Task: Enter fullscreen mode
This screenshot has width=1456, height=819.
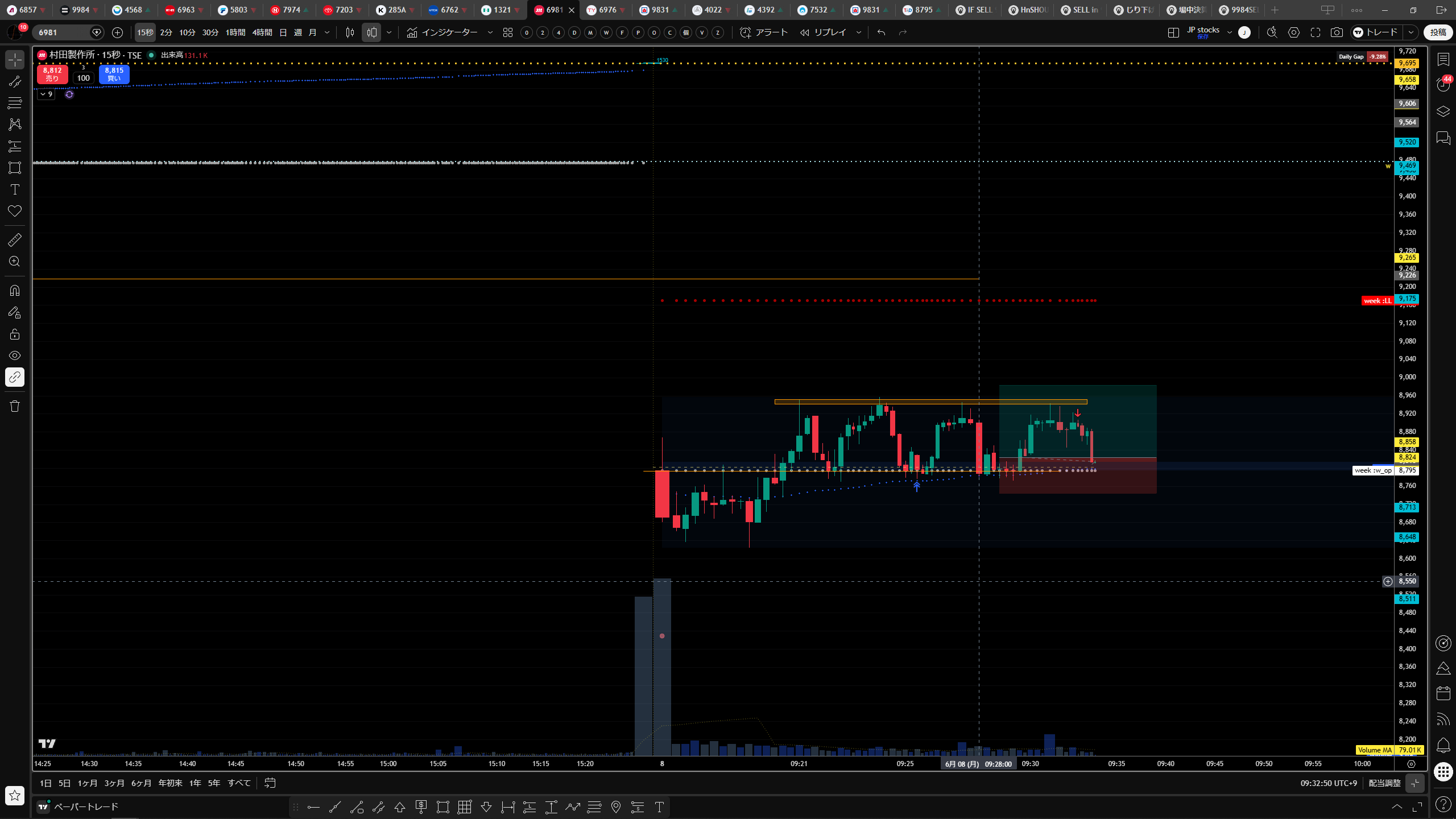Action: (1316, 32)
